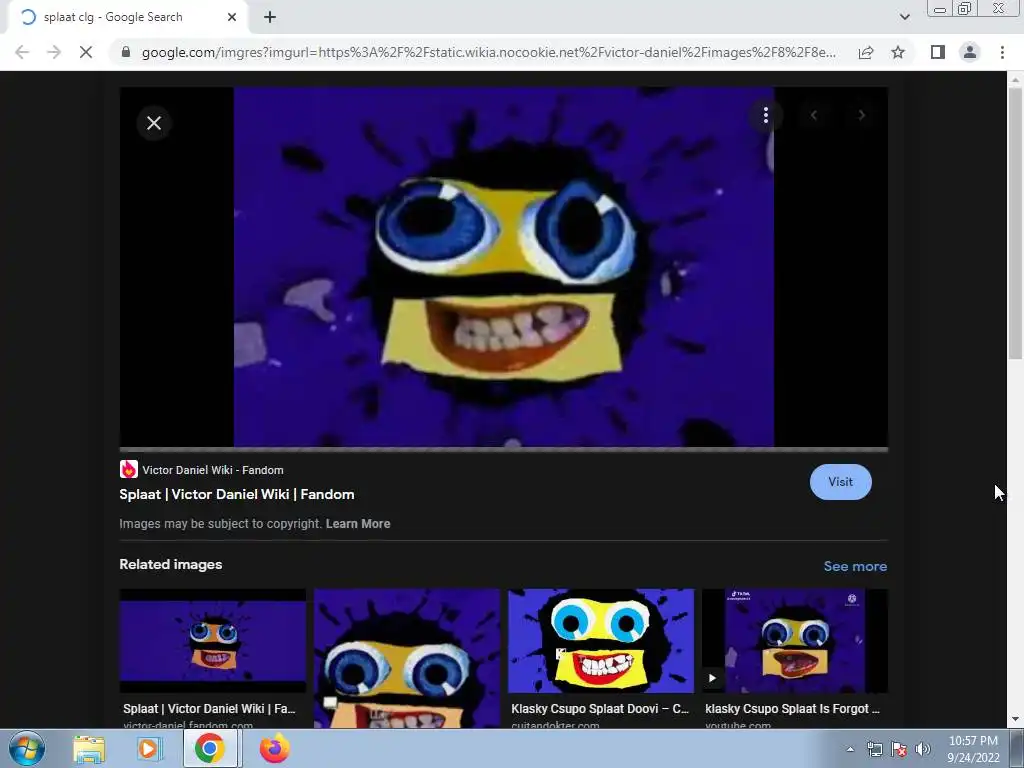Open the Chrome profile avatar menu
1024x768 pixels.
(970, 52)
